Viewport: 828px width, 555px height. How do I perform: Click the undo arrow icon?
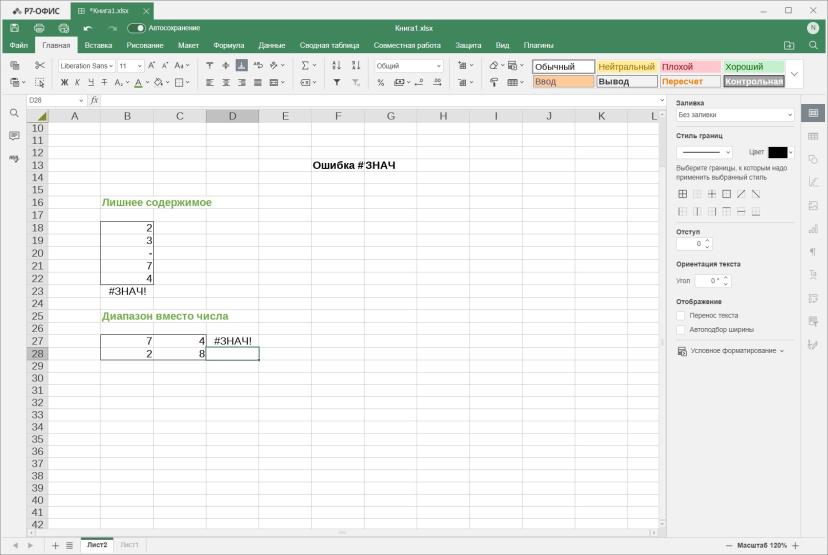[x=88, y=28]
